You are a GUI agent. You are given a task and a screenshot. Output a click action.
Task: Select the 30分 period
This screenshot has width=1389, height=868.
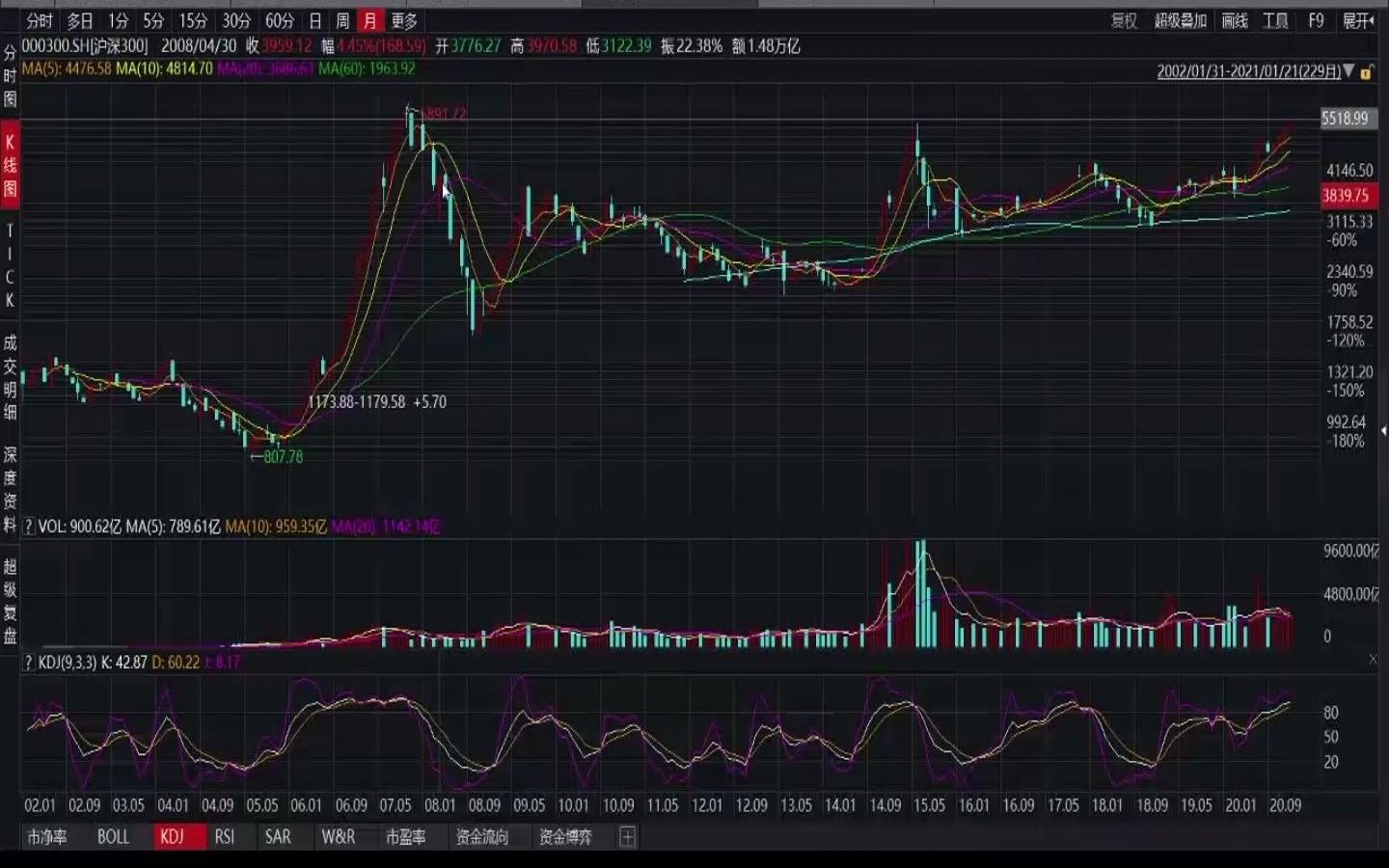pyautogui.click(x=236, y=20)
